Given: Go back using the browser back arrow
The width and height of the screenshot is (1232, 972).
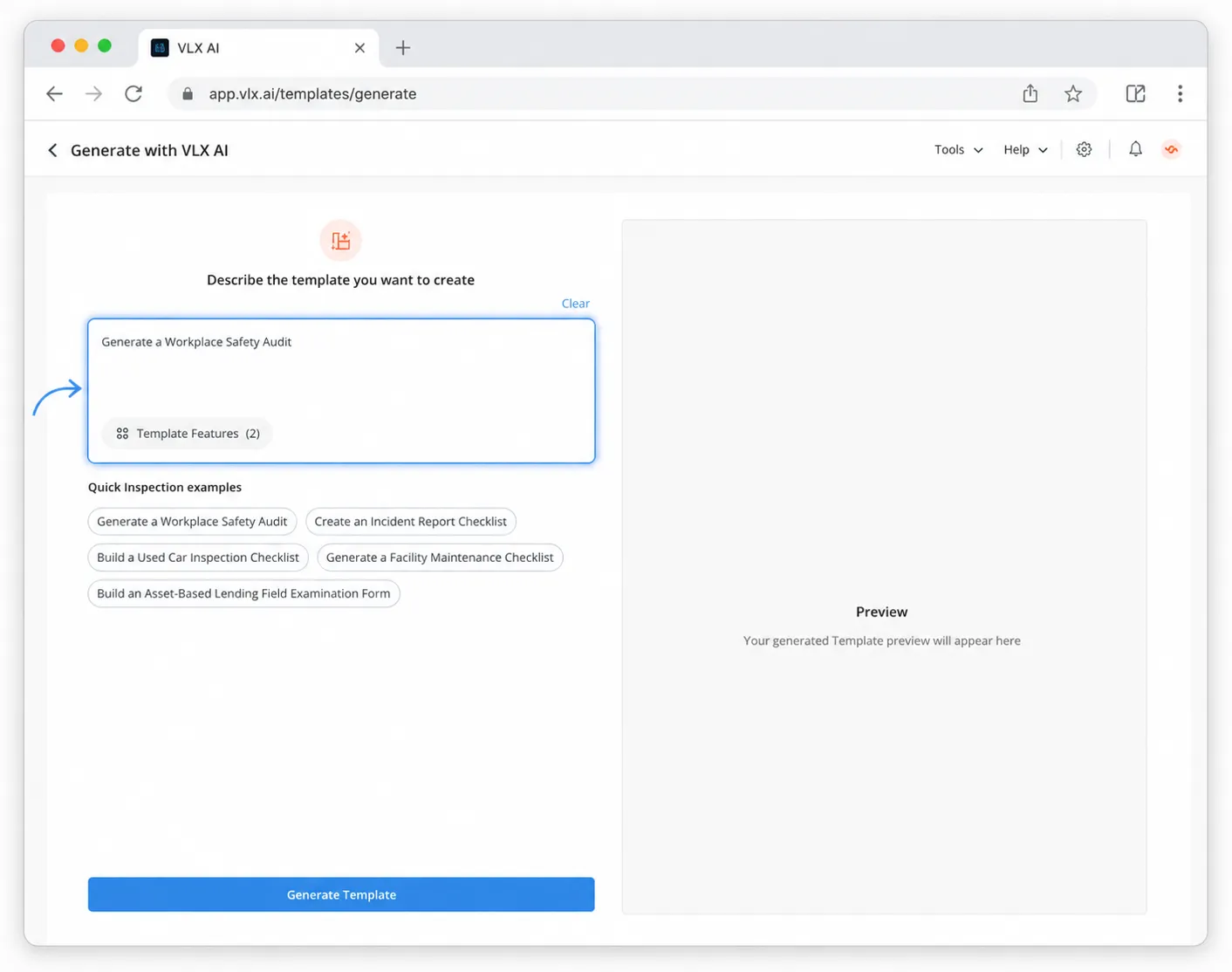Looking at the screenshot, I should 55,93.
